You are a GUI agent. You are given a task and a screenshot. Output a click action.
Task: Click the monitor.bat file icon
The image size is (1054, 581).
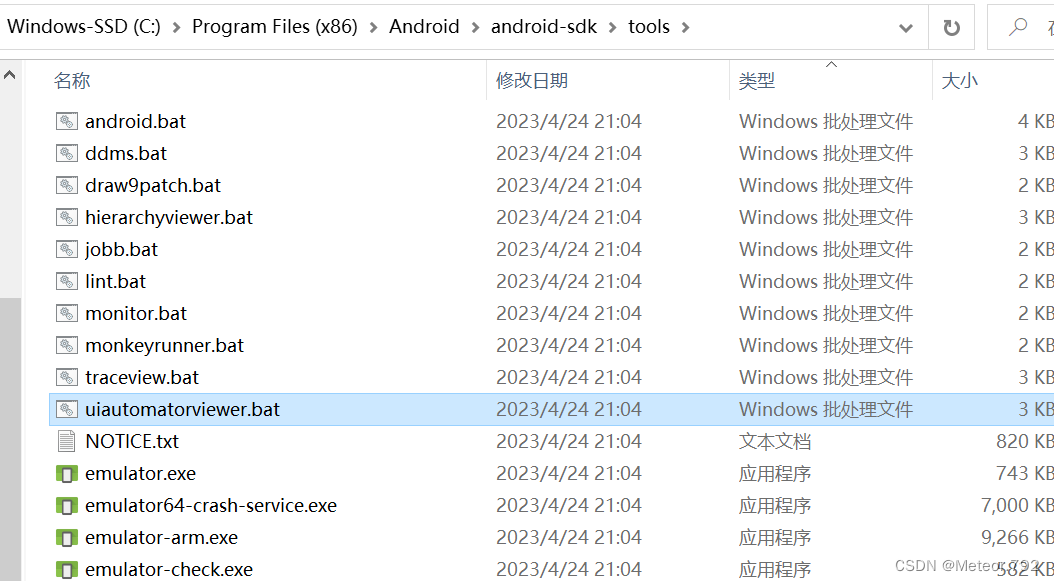tap(66, 313)
